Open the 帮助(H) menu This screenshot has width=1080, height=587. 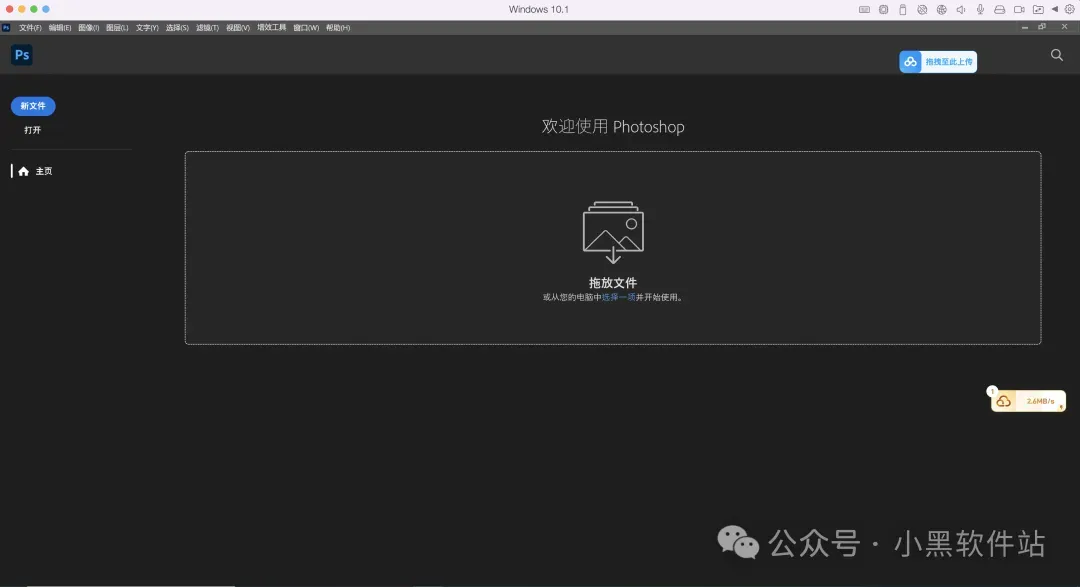(338, 28)
